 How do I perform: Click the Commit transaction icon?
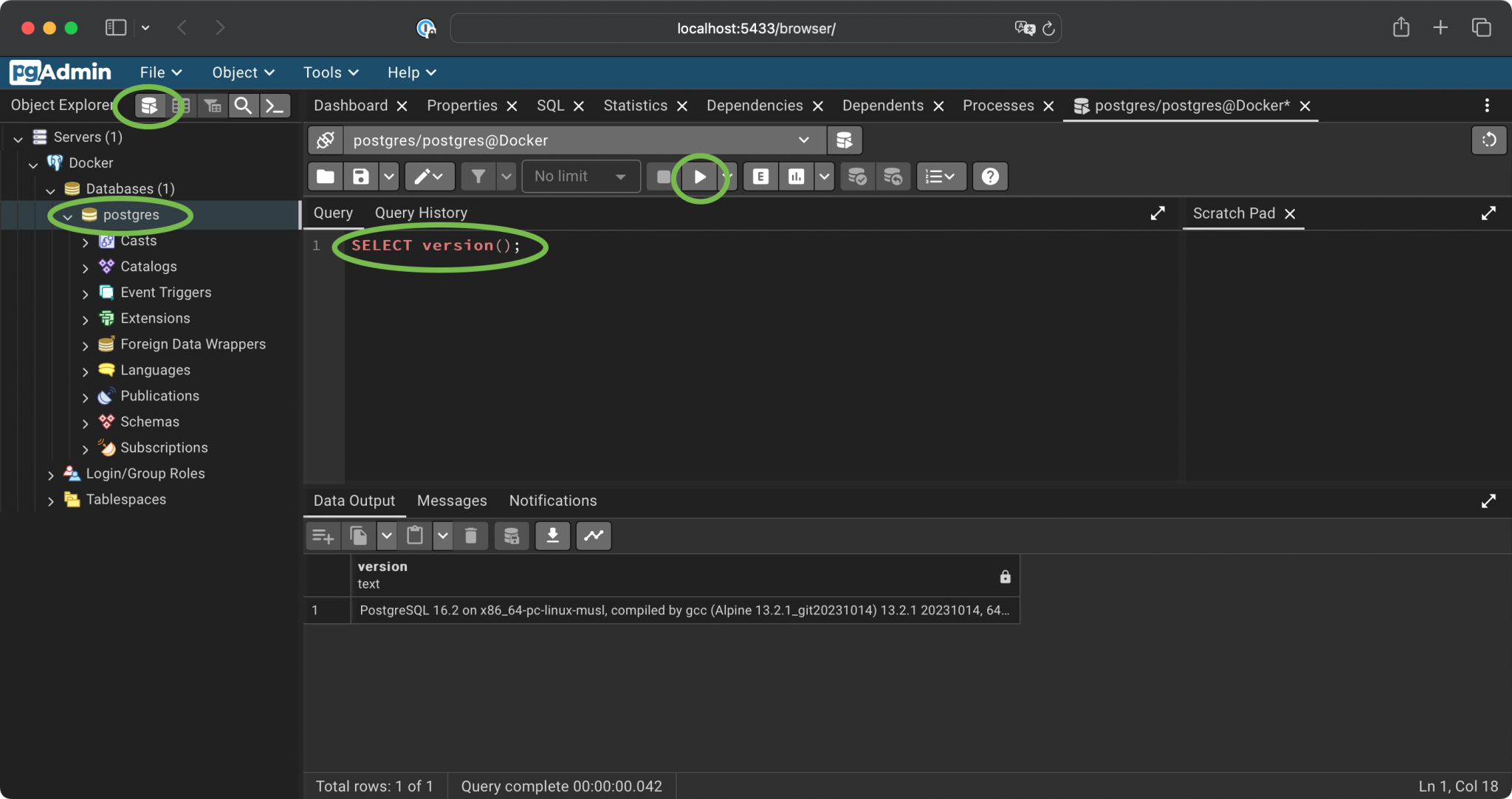pyautogui.click(x=857, y=176)
